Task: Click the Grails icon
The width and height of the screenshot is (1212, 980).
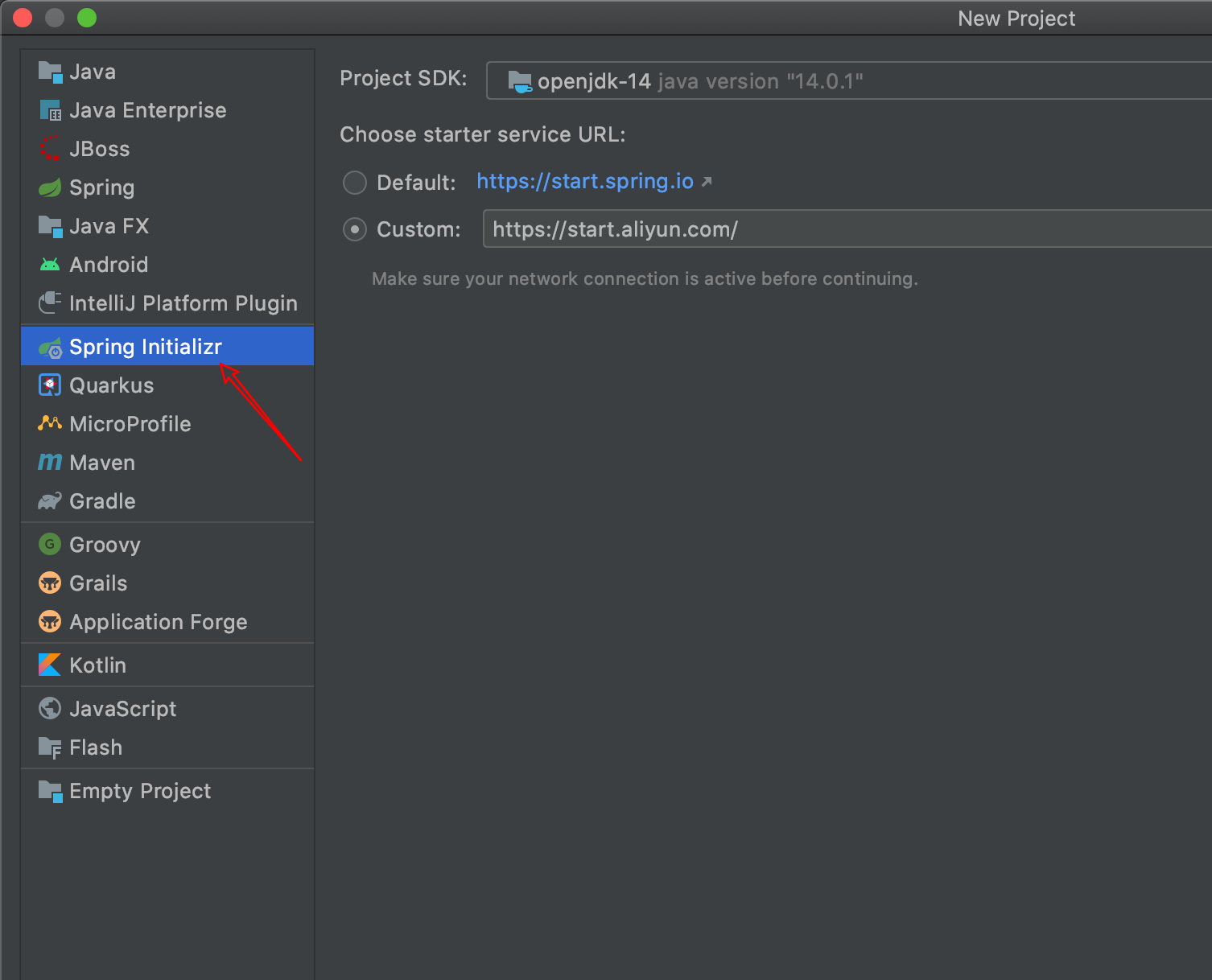Action: [x=50, y=583]
